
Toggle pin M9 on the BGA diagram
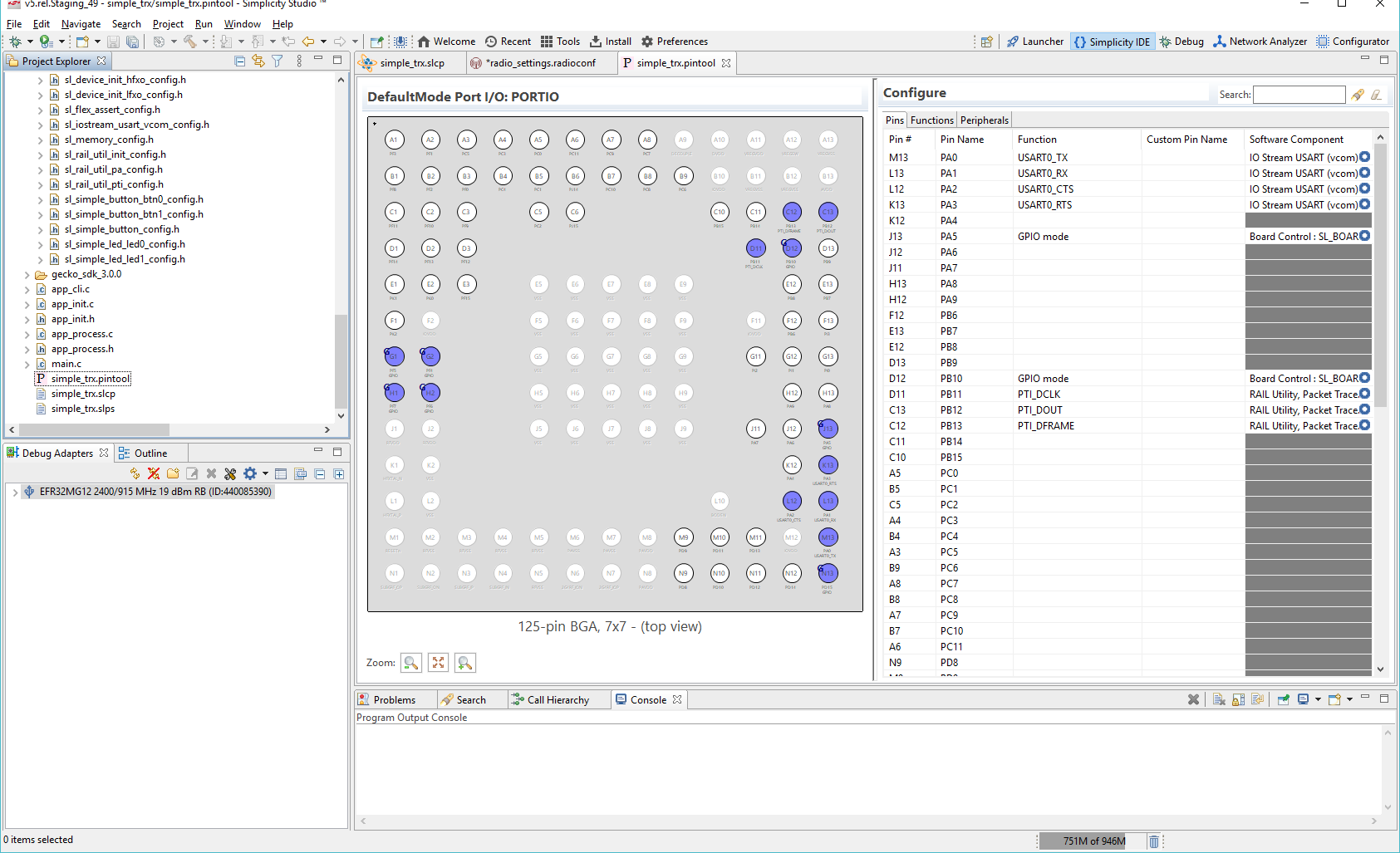683,537
